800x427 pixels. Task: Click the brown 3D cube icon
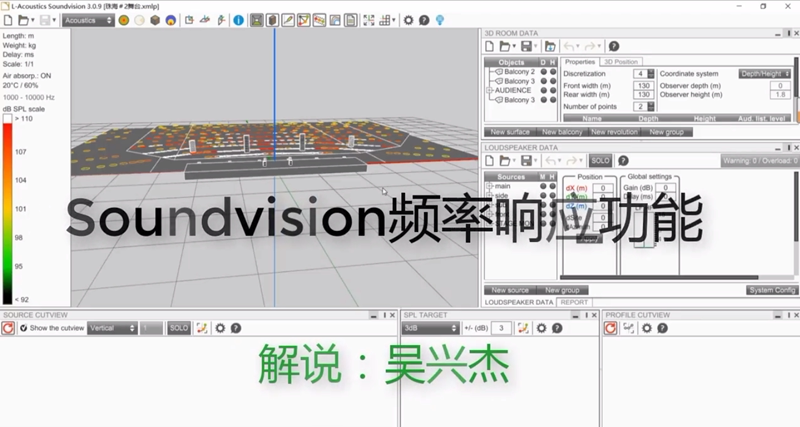pyautogui.click(x=155, y=20)
